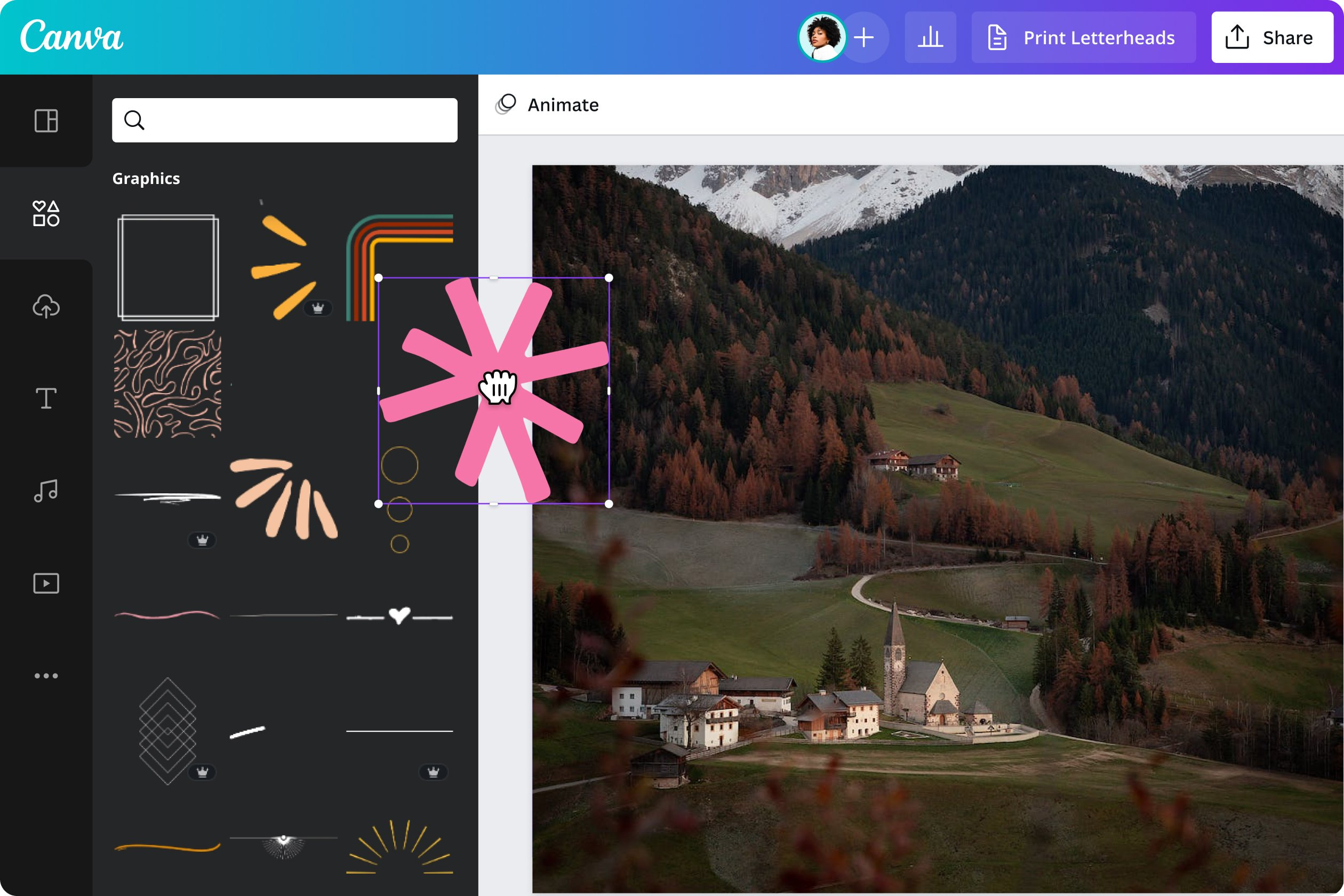The height and width of the screenshot is (896, 1344).
Task: Open the Canva homepage via logo
Action: 71,37
